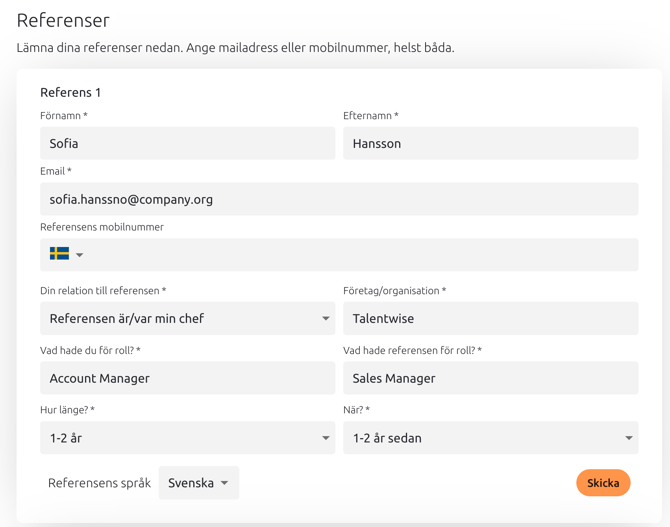Change reference language from Svenska

pos(199,483)
